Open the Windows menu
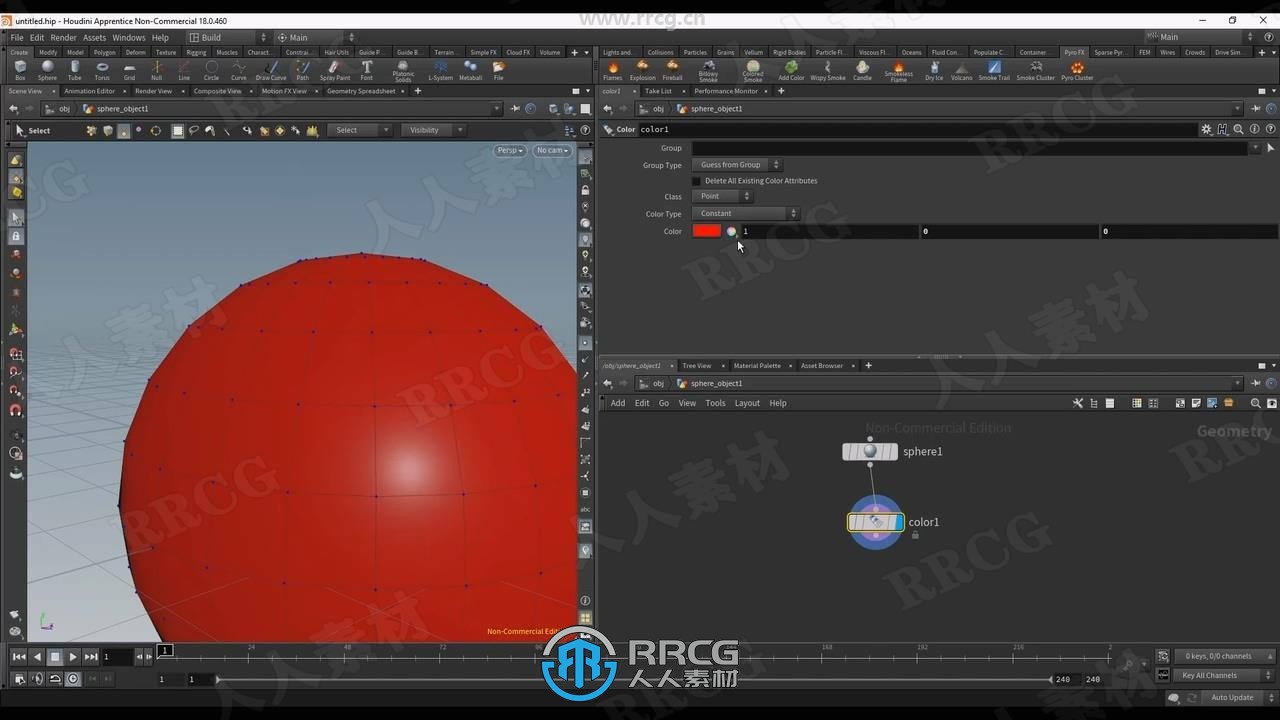This screenshot has width=1280, height=720. click(x=128, y=37)
